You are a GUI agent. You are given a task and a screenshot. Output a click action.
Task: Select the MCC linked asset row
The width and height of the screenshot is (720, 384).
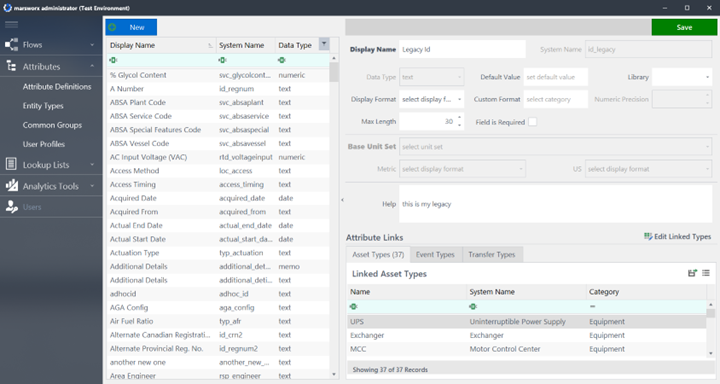(x=527, y=349)
